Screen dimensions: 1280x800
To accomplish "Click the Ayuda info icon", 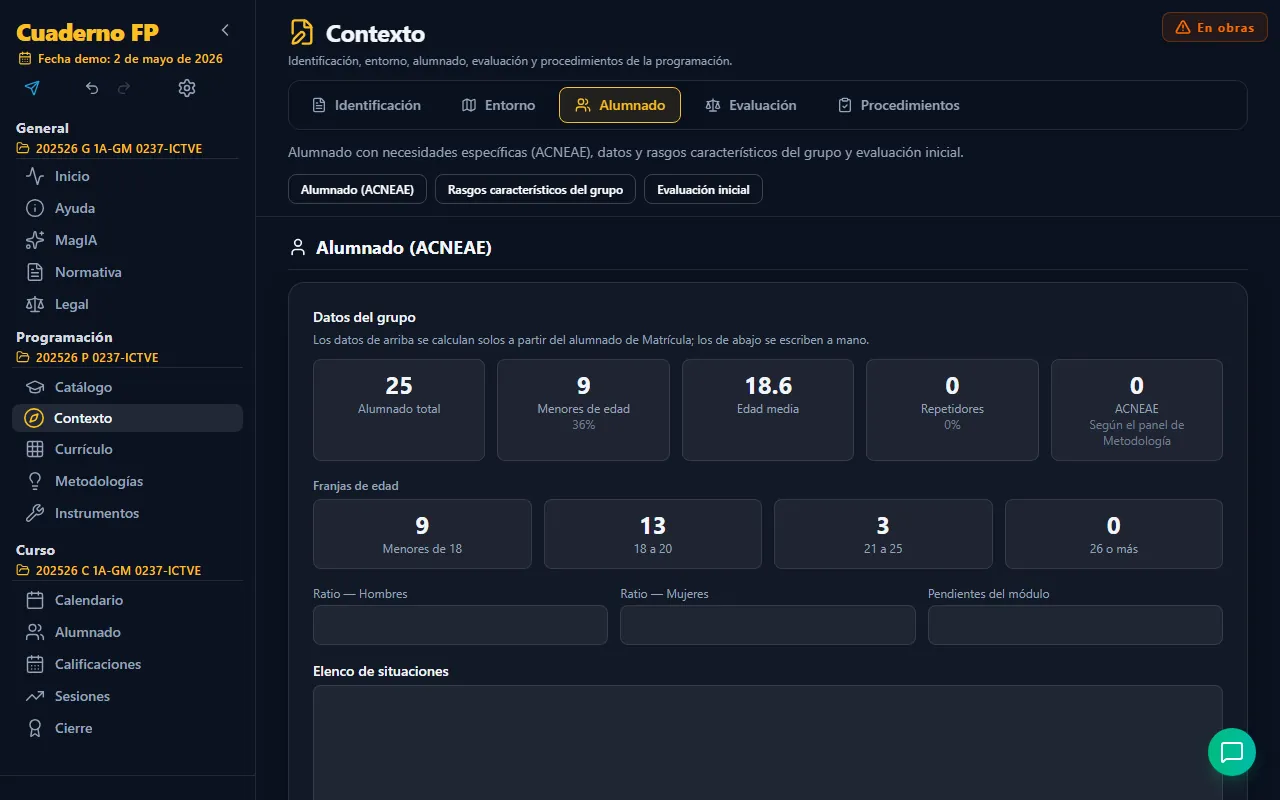I will pos(35,208).
